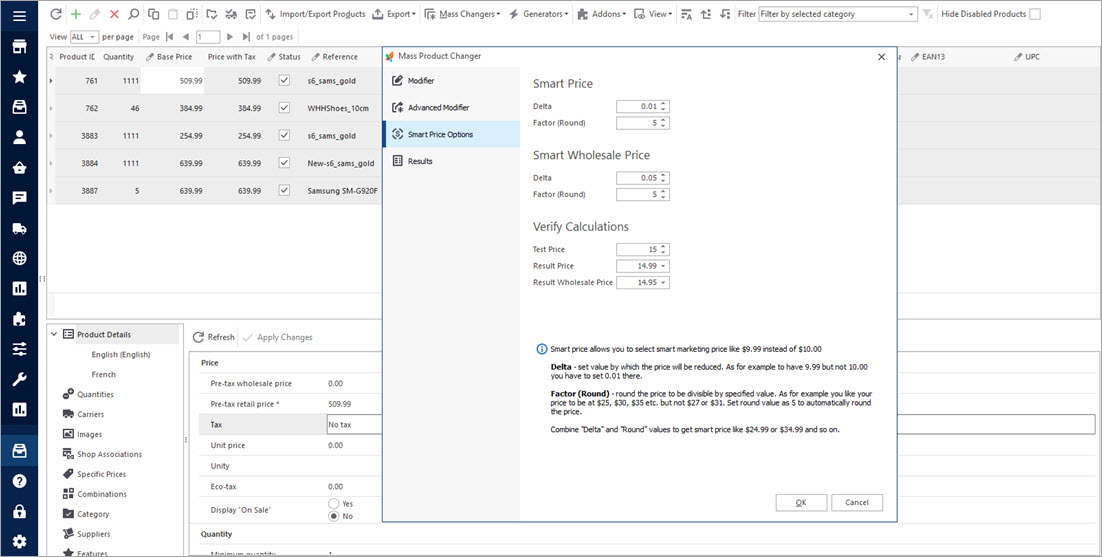Toggle the Status checkbox for product 3883
Image resolution: width=1102 pixels, height=557 pixels.
click(284, 136)
